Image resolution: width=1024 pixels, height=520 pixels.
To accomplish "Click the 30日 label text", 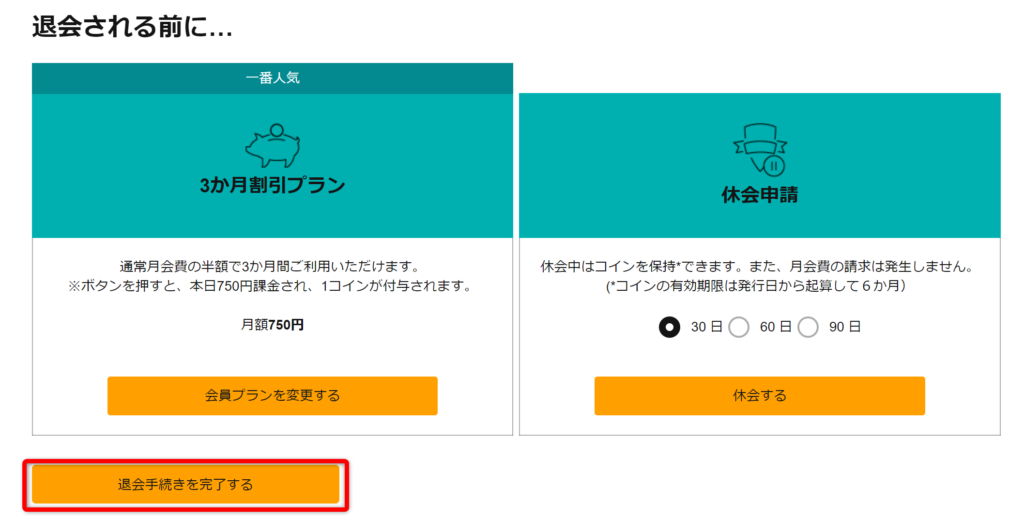I will pyautogui.click(x=707, y=327).
